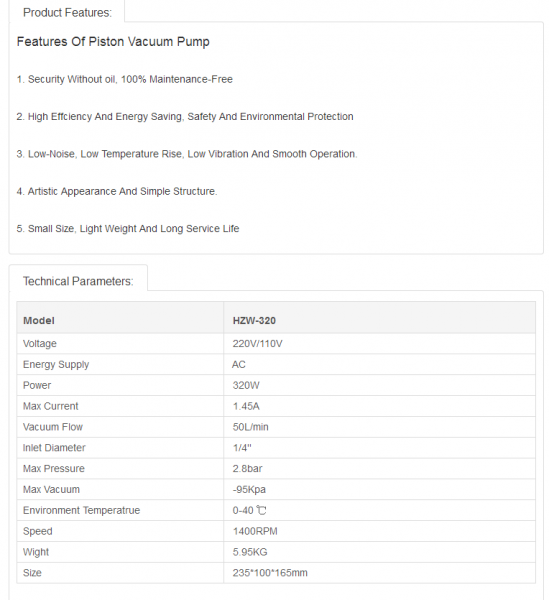Click the Low-Noise, Low Temperature Rise line
This screenshot has width=549, height=600.
point(187,154)
